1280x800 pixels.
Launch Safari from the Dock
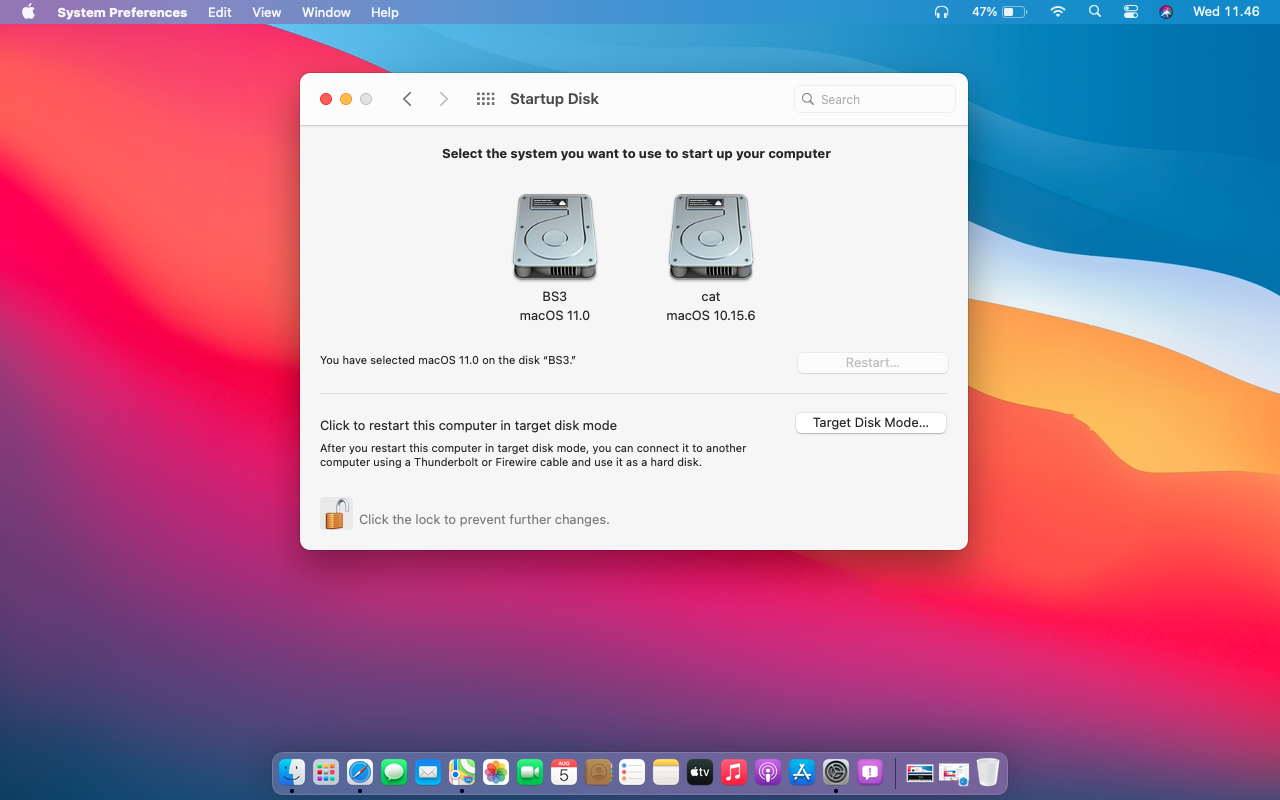(x=360, y=772)
